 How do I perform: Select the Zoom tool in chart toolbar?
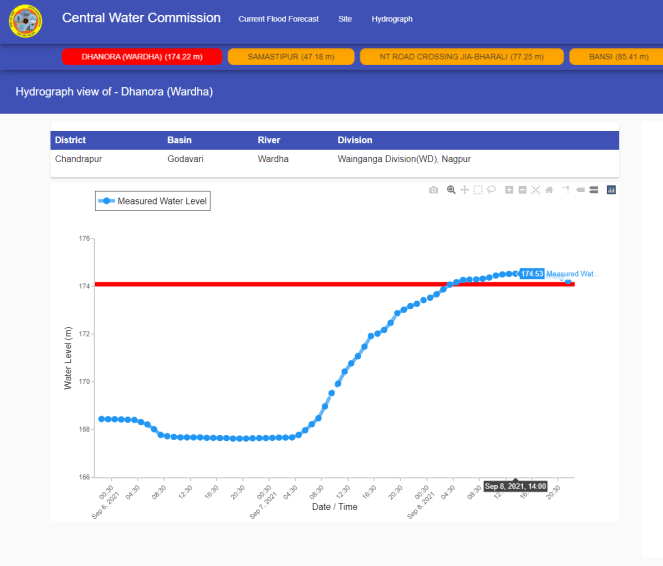[451, 190]
